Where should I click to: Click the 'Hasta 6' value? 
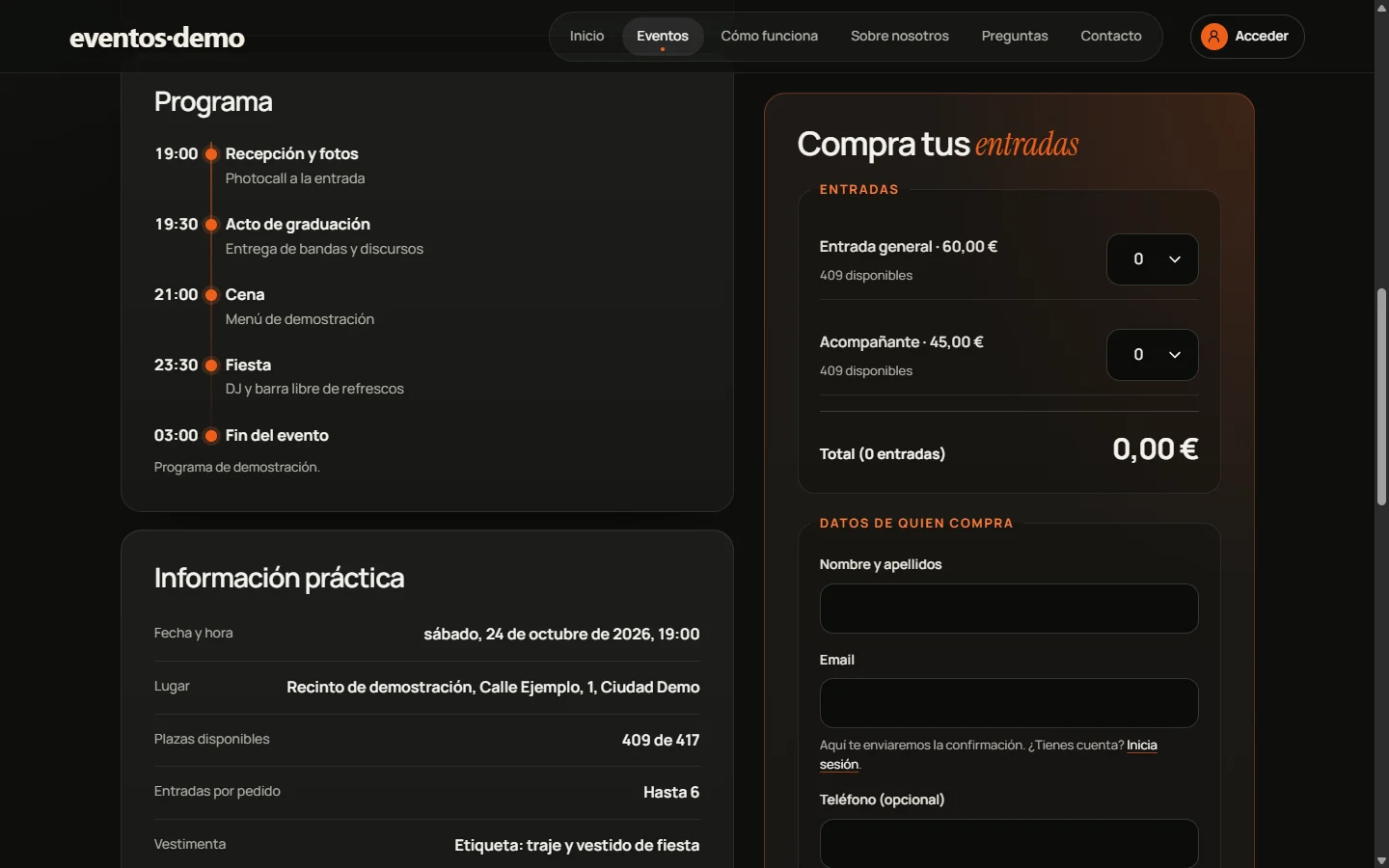671,792
